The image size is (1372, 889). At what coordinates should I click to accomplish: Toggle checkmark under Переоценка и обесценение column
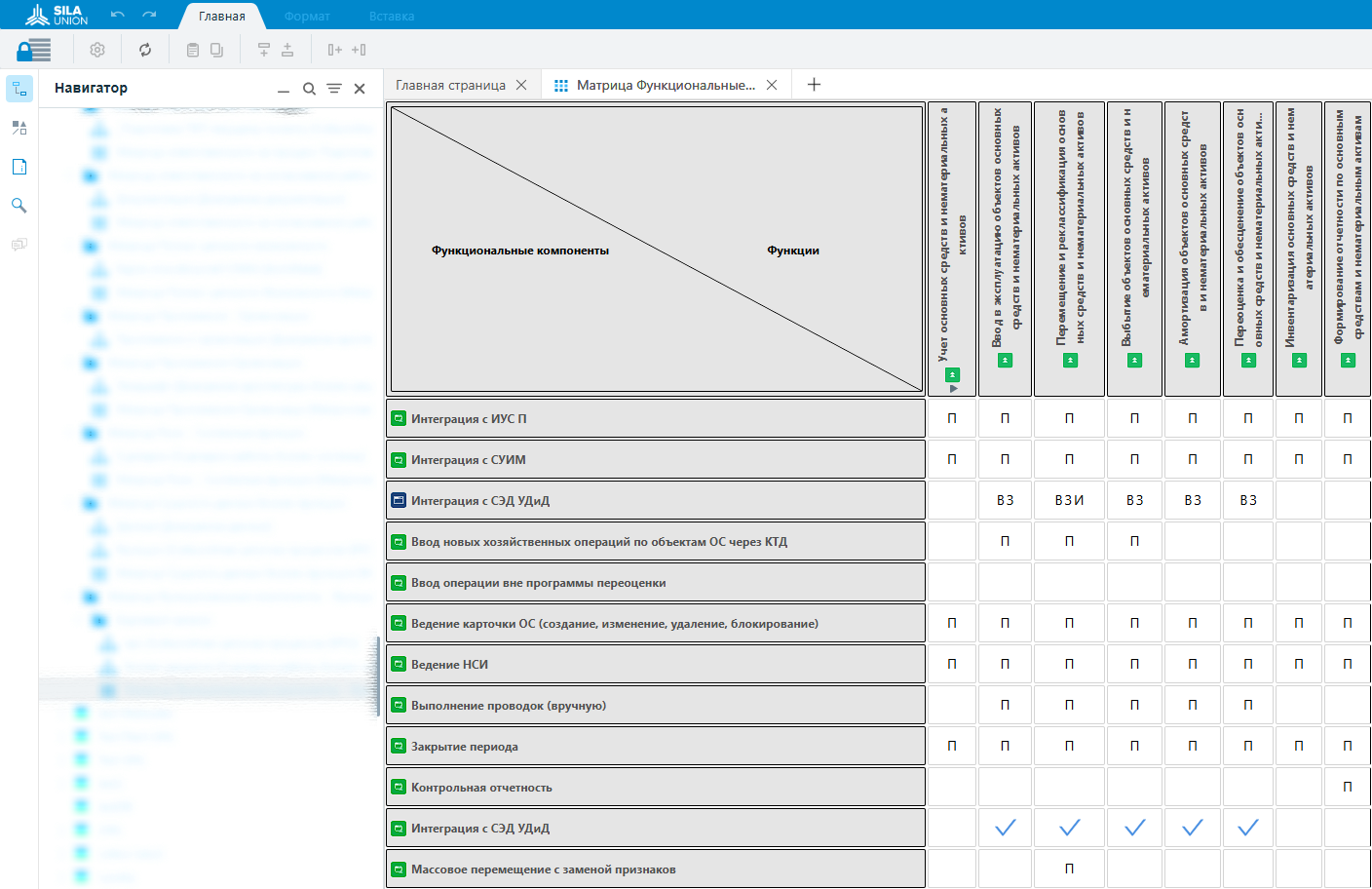tap(1247, 828)
